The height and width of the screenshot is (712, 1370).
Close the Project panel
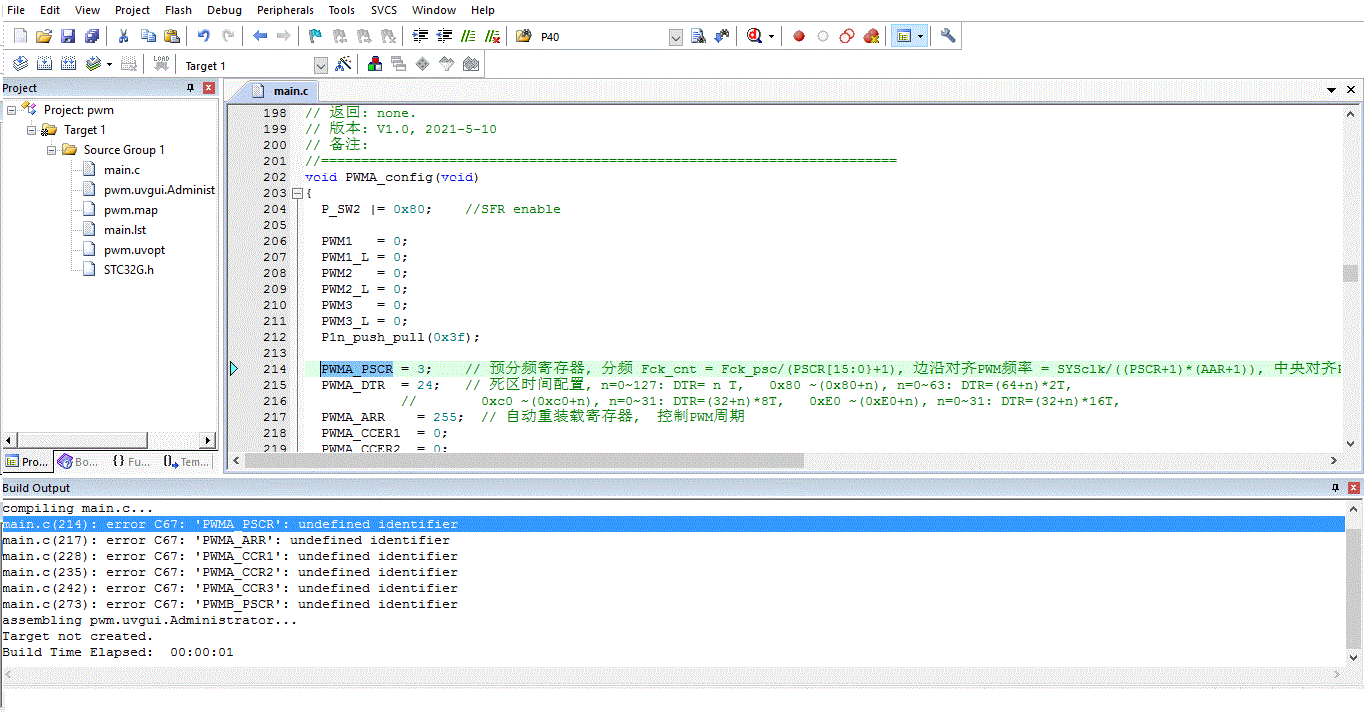click(209, 88)
